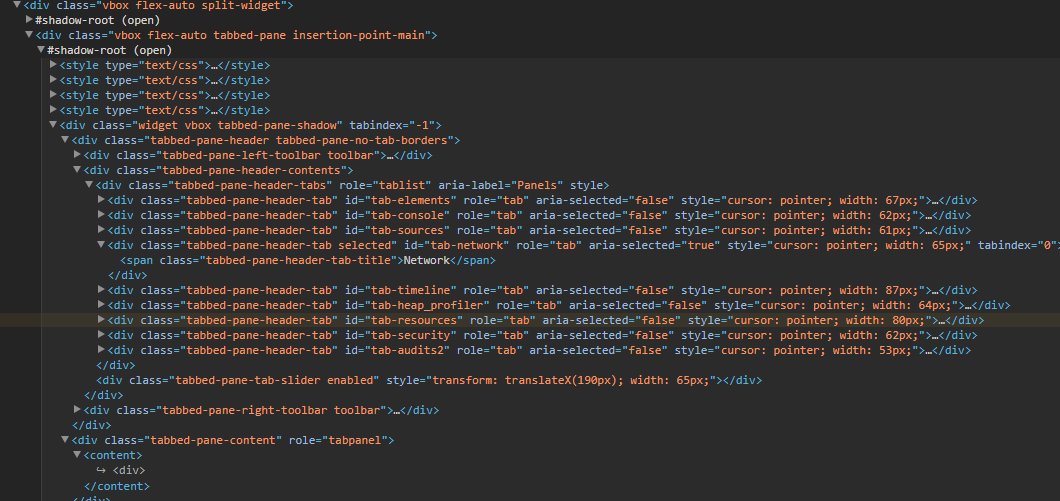
Task: Expand the tab-console div node
Action: pyautogui.click(x=101, y=215)
